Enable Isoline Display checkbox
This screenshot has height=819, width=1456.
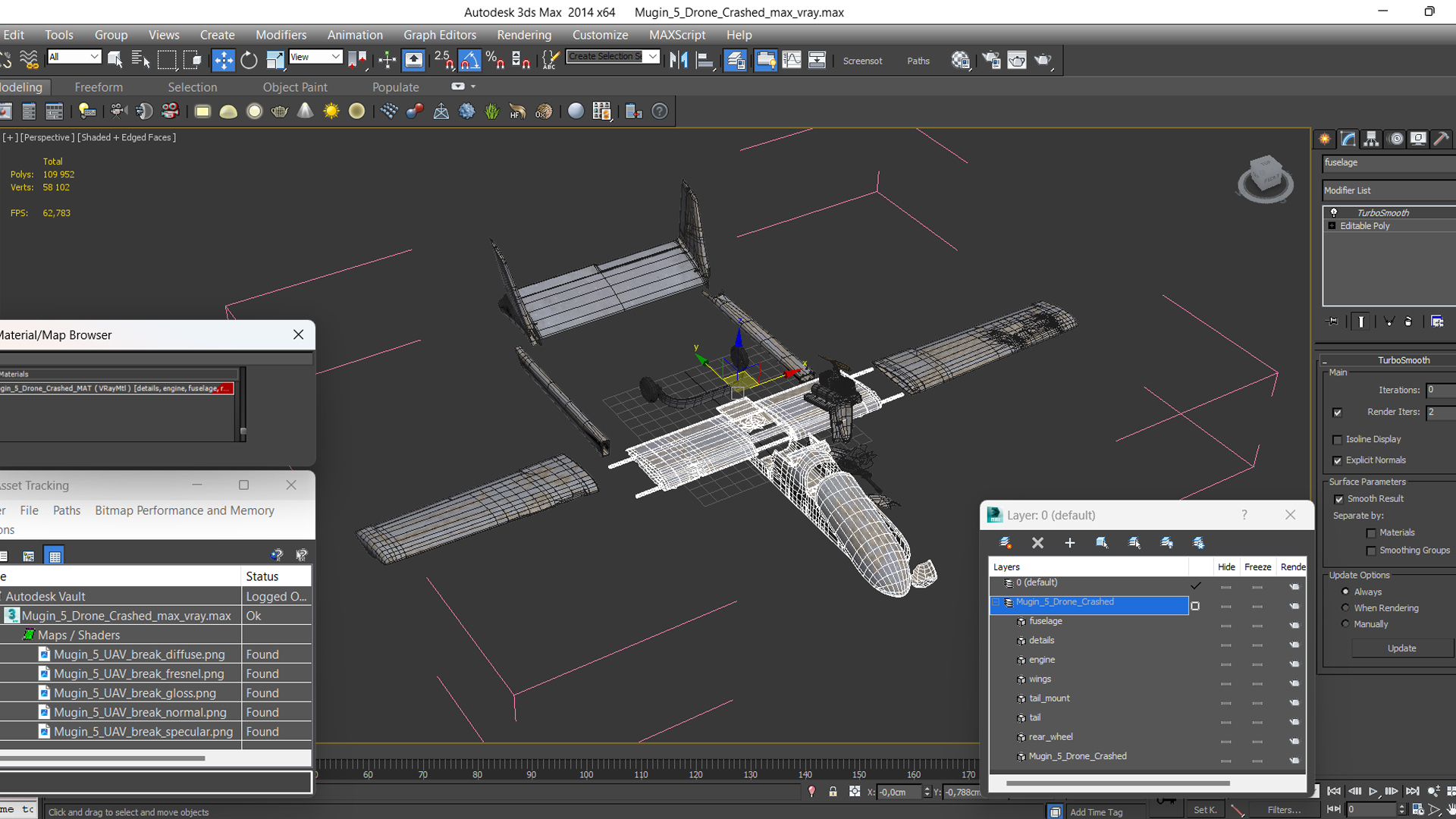[1337, 440]
